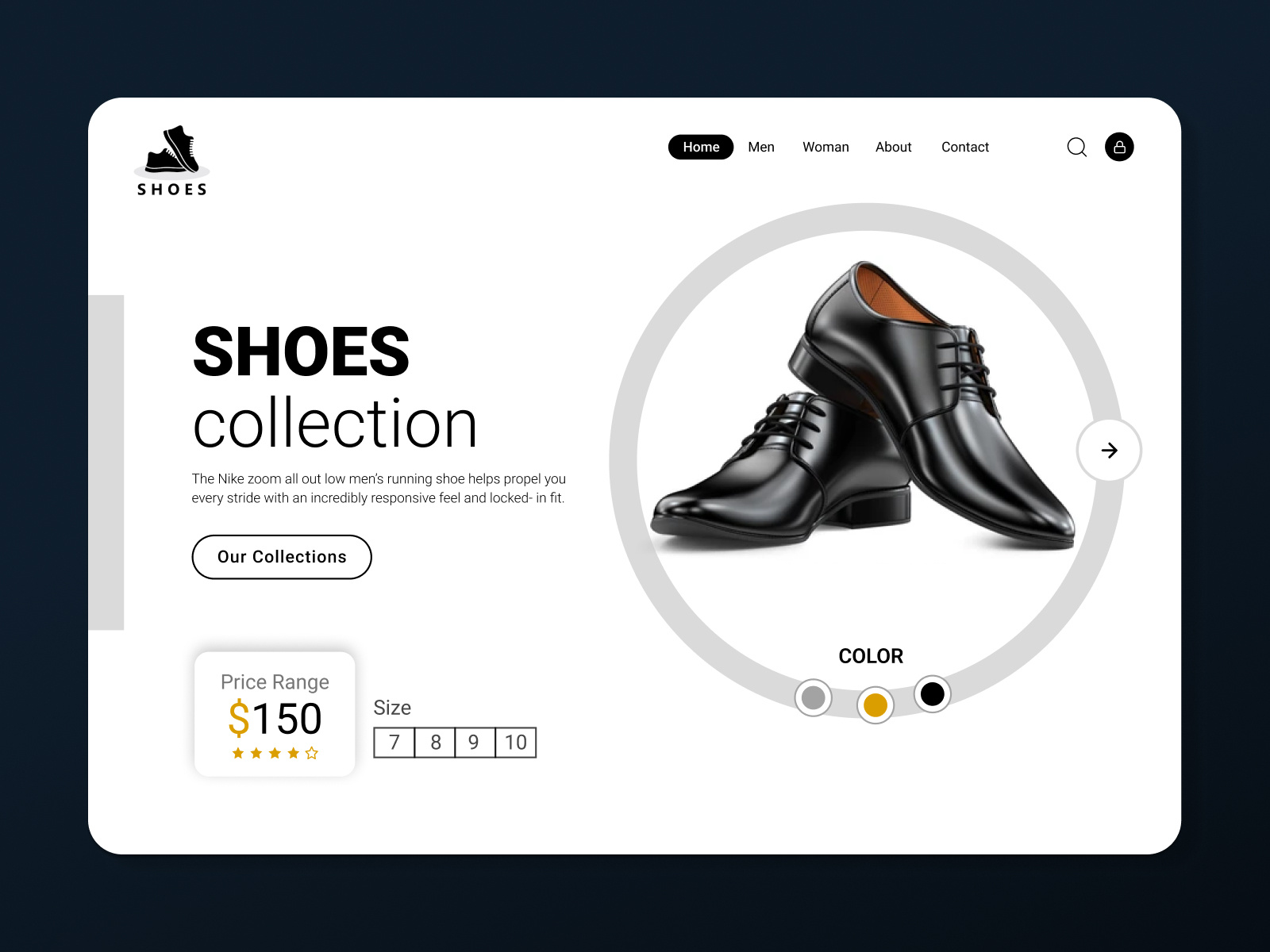Open the Contact page link
Screen dimensions: 1270x952
[965, 147]
